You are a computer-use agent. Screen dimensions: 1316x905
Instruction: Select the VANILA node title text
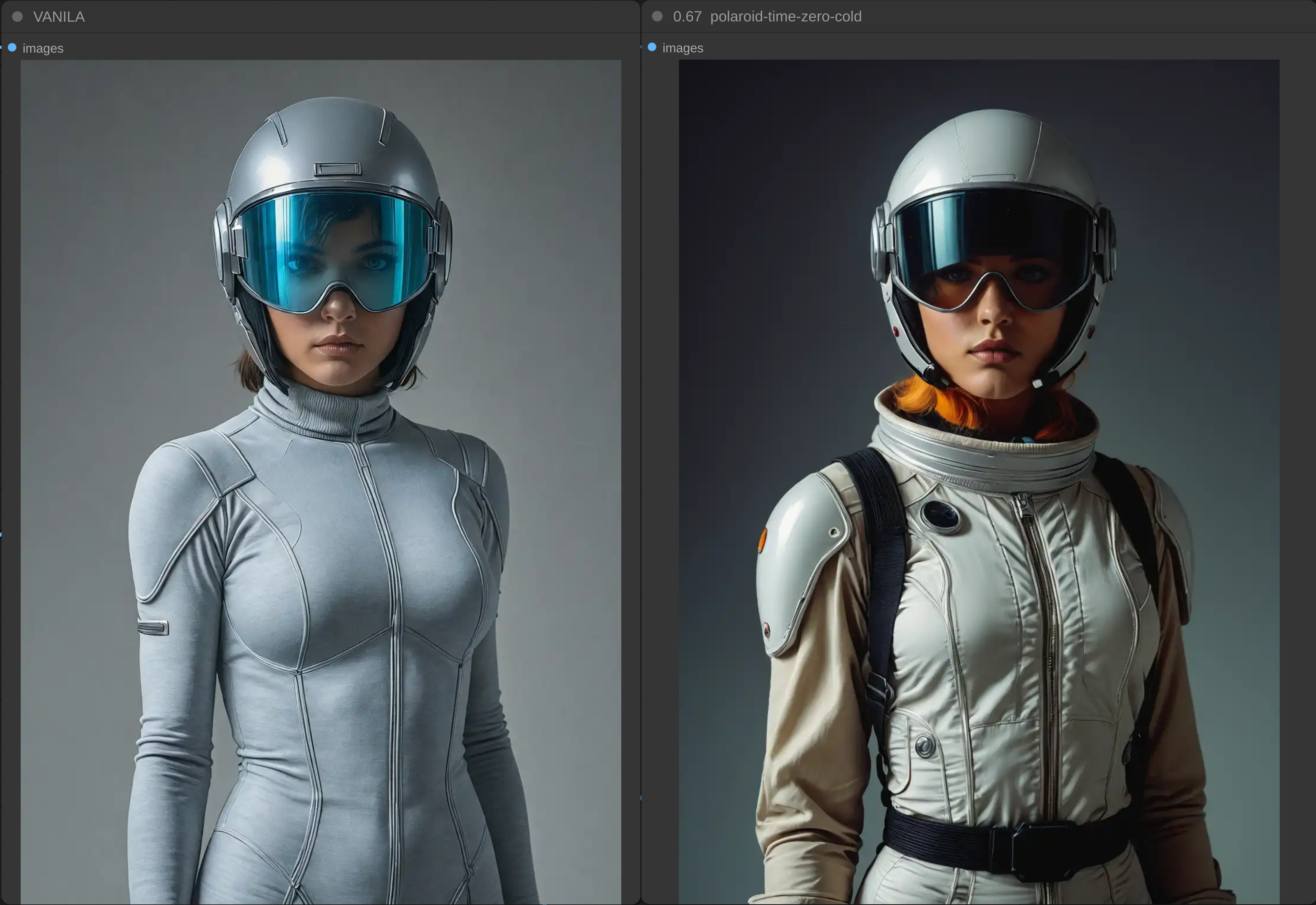coord(59,17)
